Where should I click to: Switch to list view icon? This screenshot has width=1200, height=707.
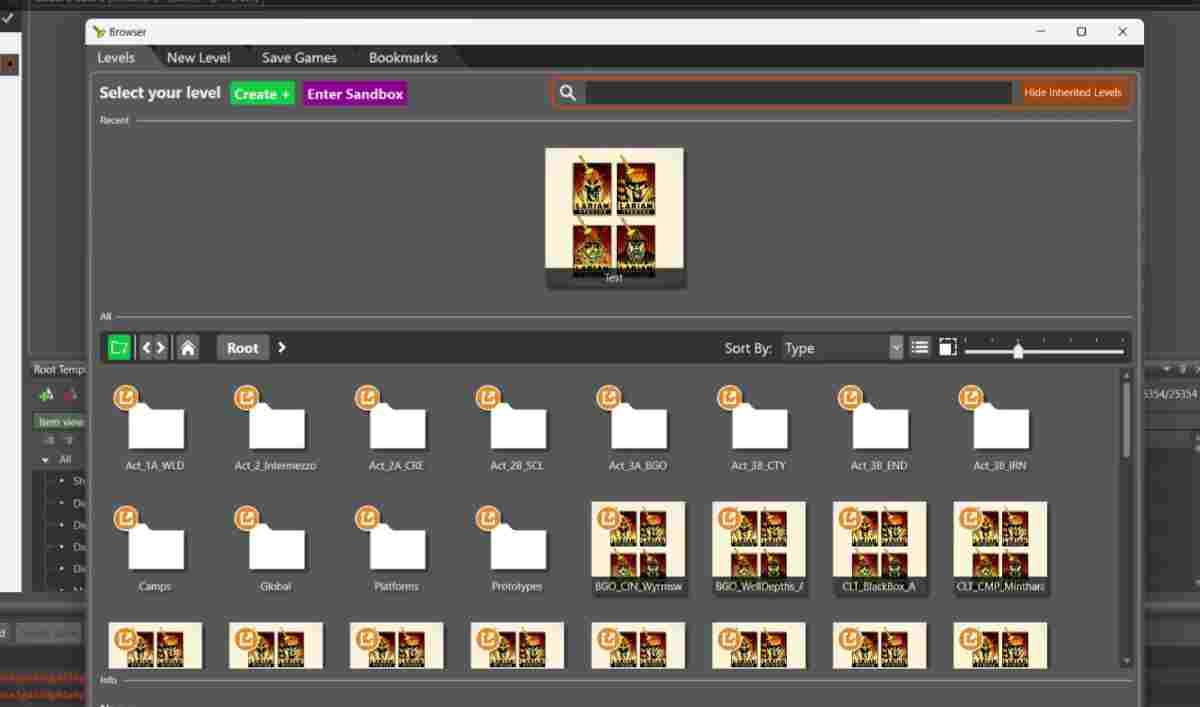click(x=920, y=347)
